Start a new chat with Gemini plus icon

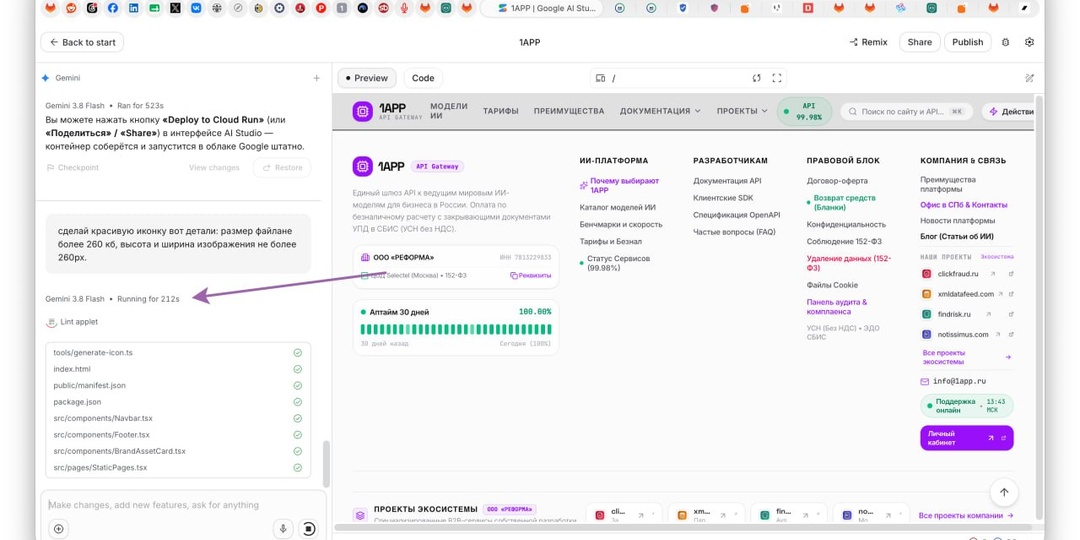click(317, 79)
